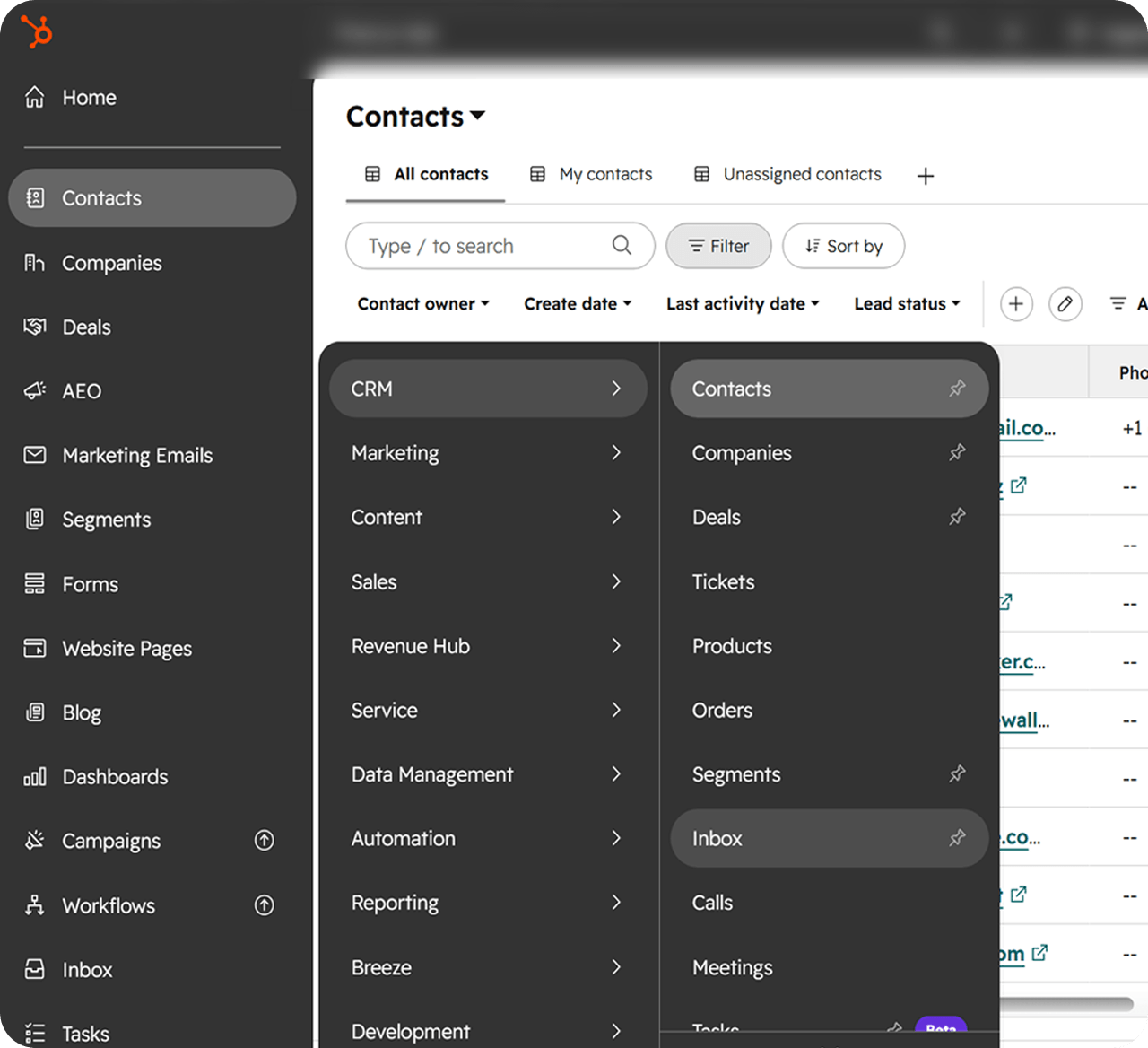Pin Segments in the CRM submenu
This screenshot has height=1048, width=1148.
958,773
